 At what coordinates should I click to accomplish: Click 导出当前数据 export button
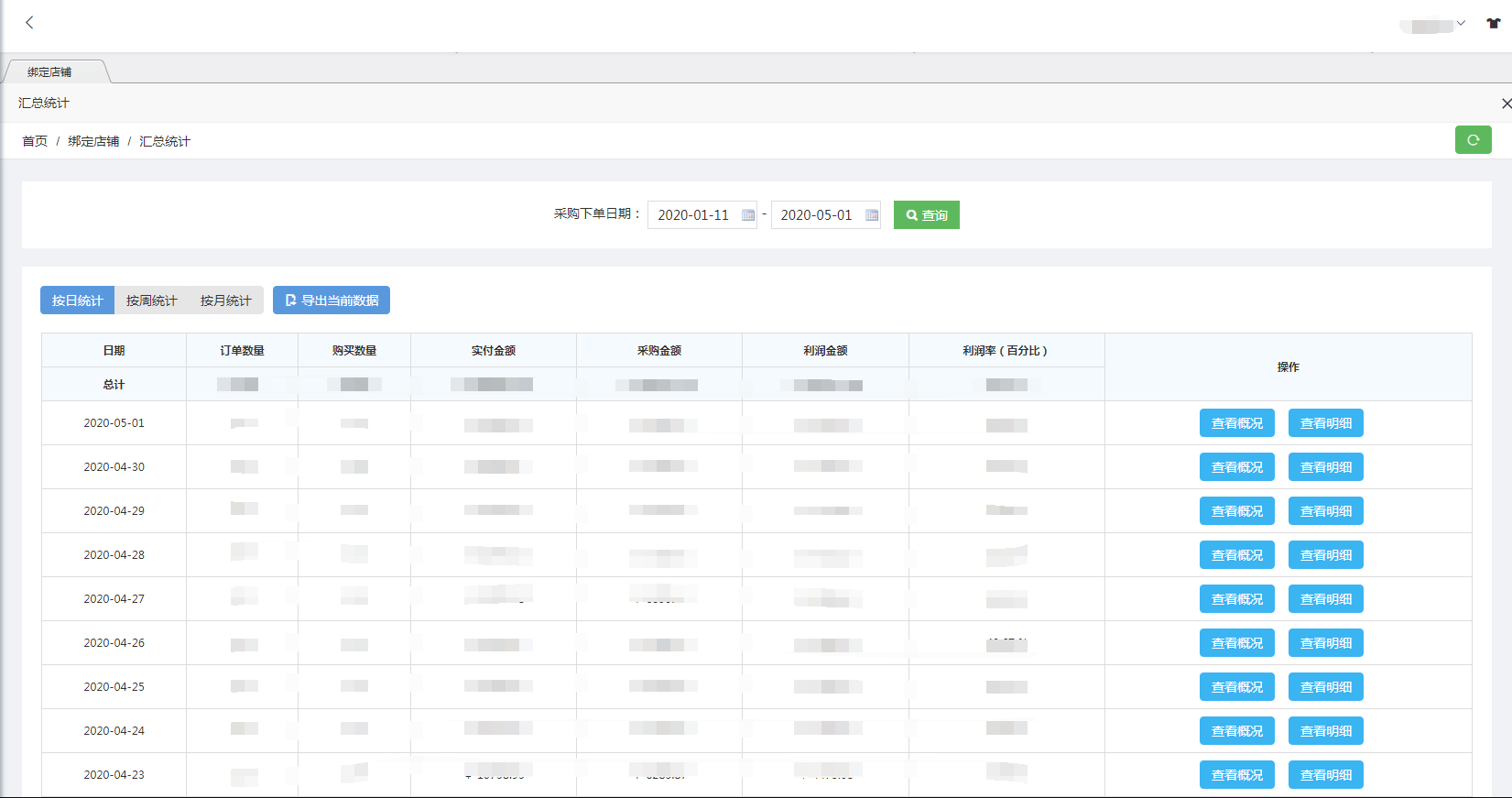pyautogui.click(x=332, y=301)
